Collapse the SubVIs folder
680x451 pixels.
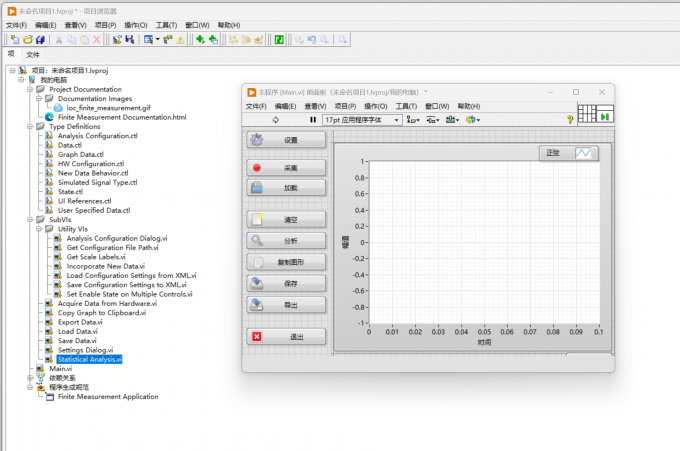pos(30,219)
